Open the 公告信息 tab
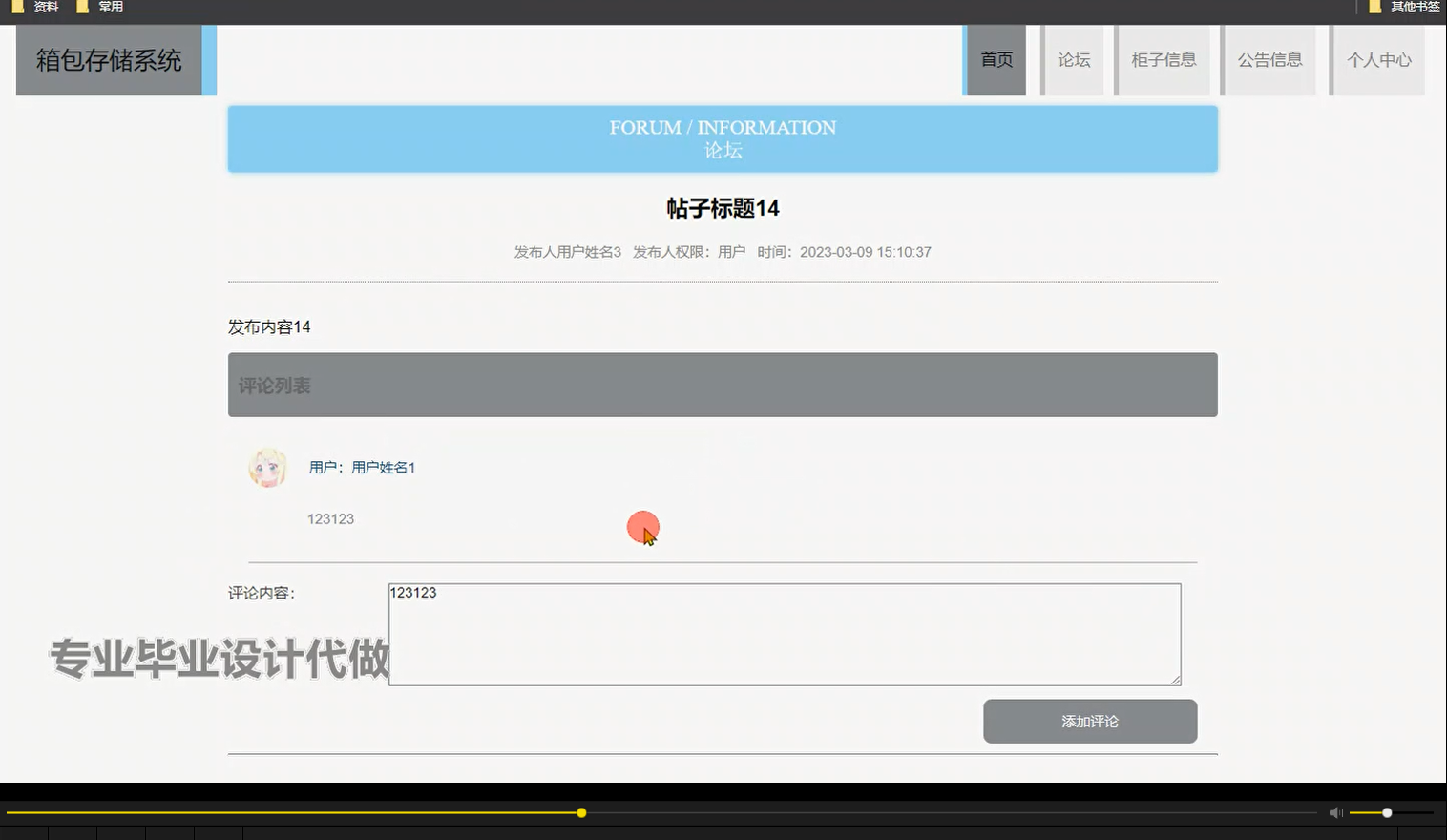1447x840 pixels. coord(1269,59)
